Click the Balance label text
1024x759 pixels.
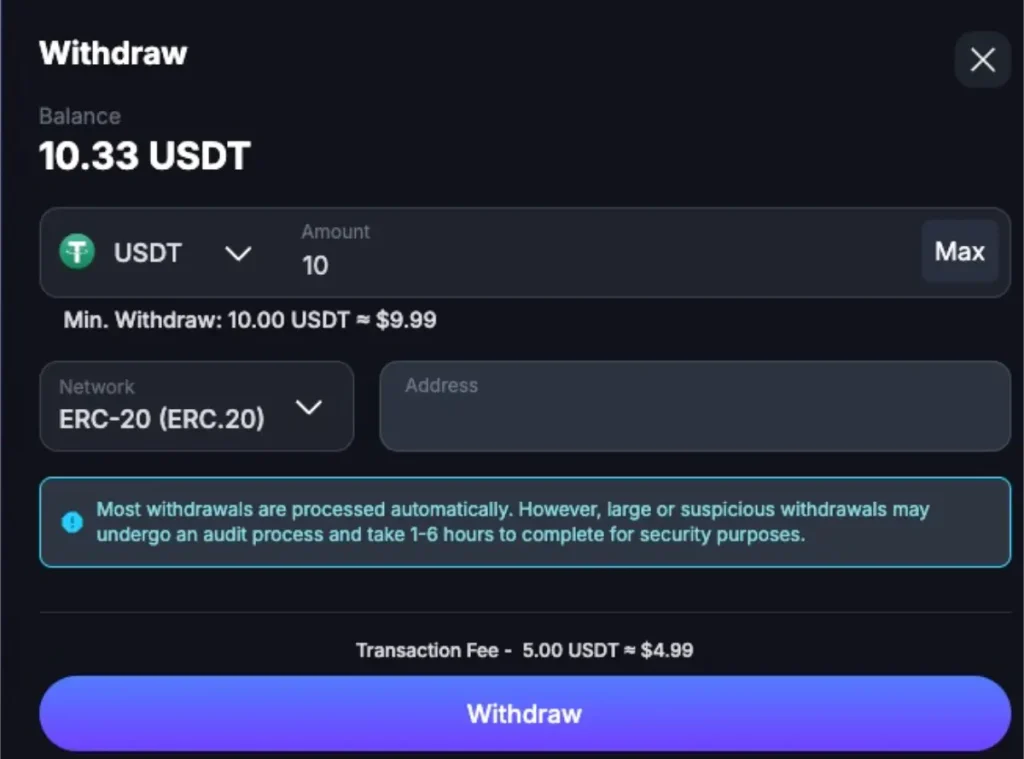coord(80,116)
